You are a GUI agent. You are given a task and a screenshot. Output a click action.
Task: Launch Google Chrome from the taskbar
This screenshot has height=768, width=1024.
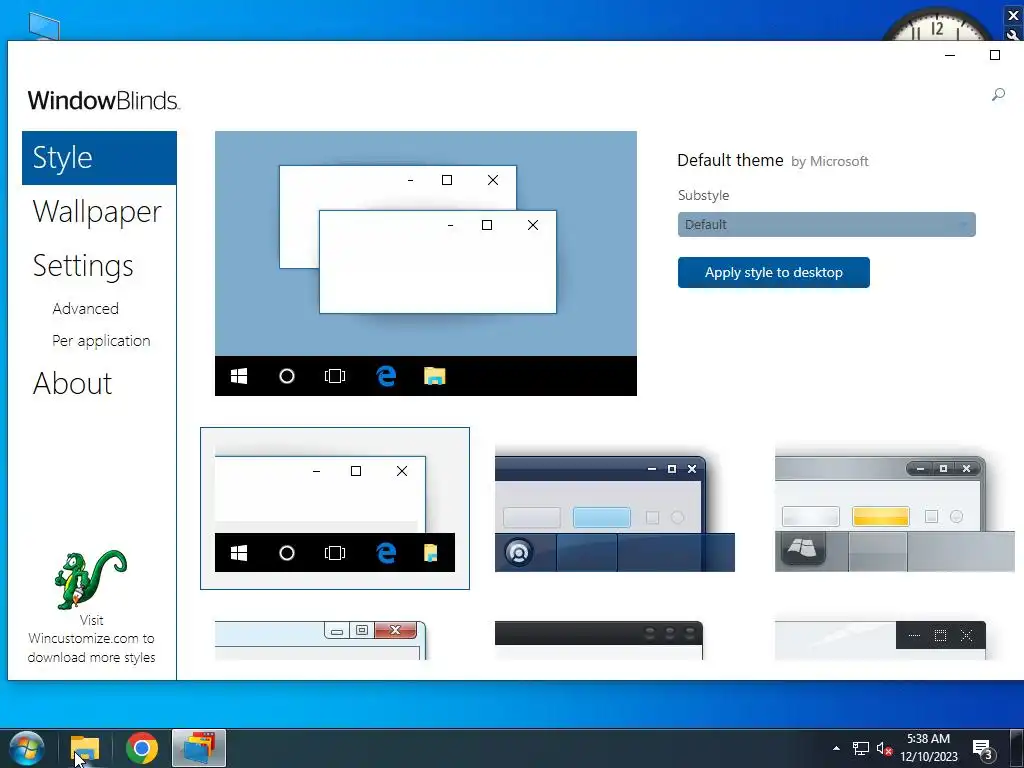(142, 748)
